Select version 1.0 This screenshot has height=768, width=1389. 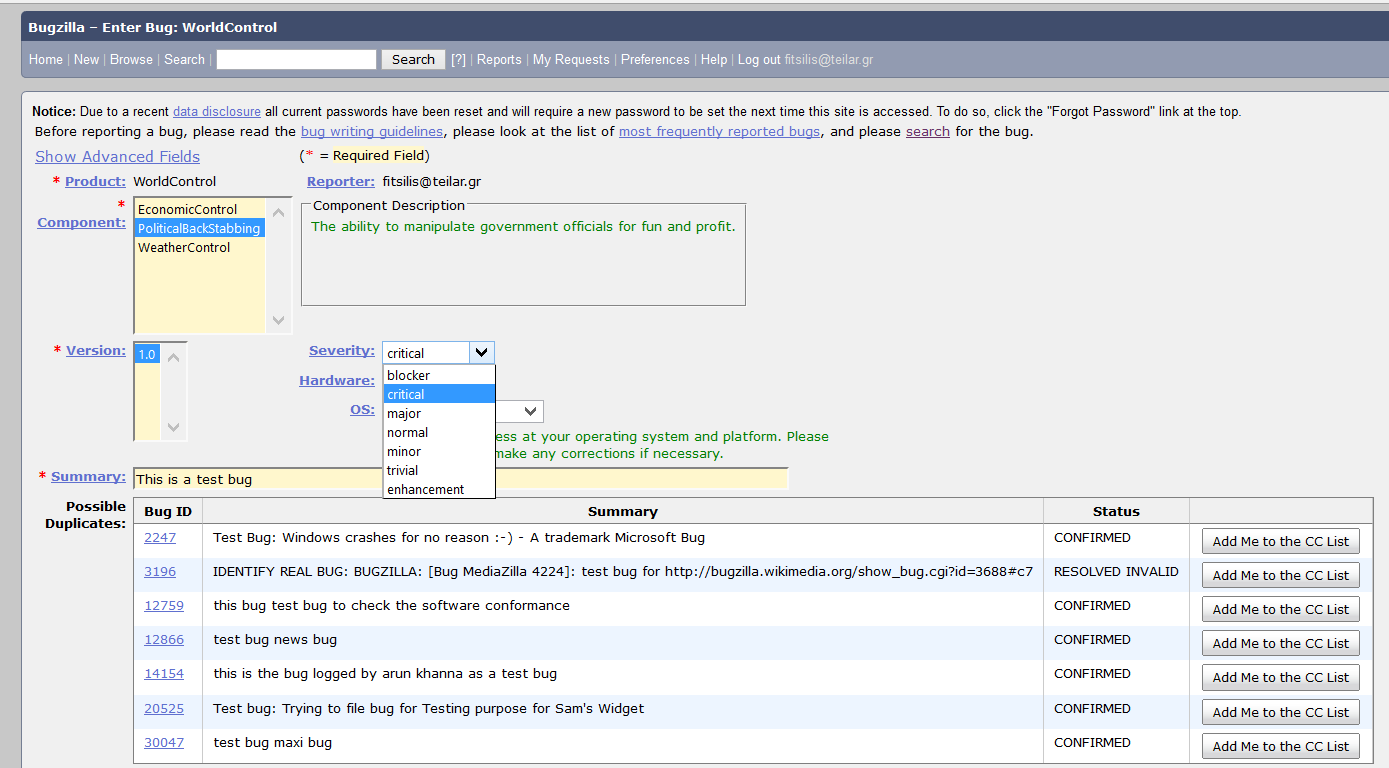point(147,355)
